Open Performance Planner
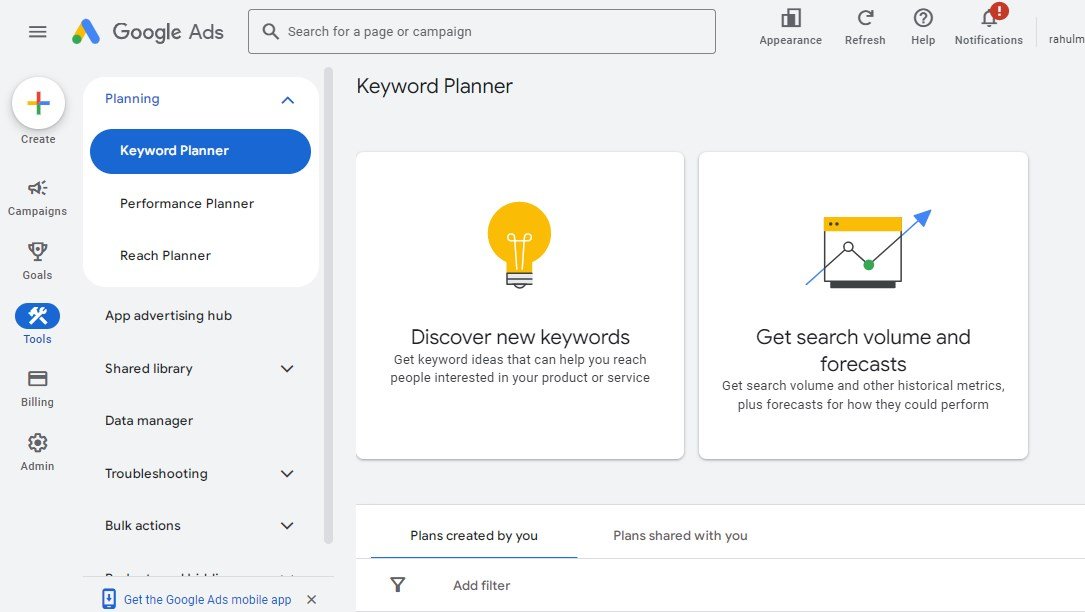The width and height of the screenshot is (1085, 612). coord(187,204)
